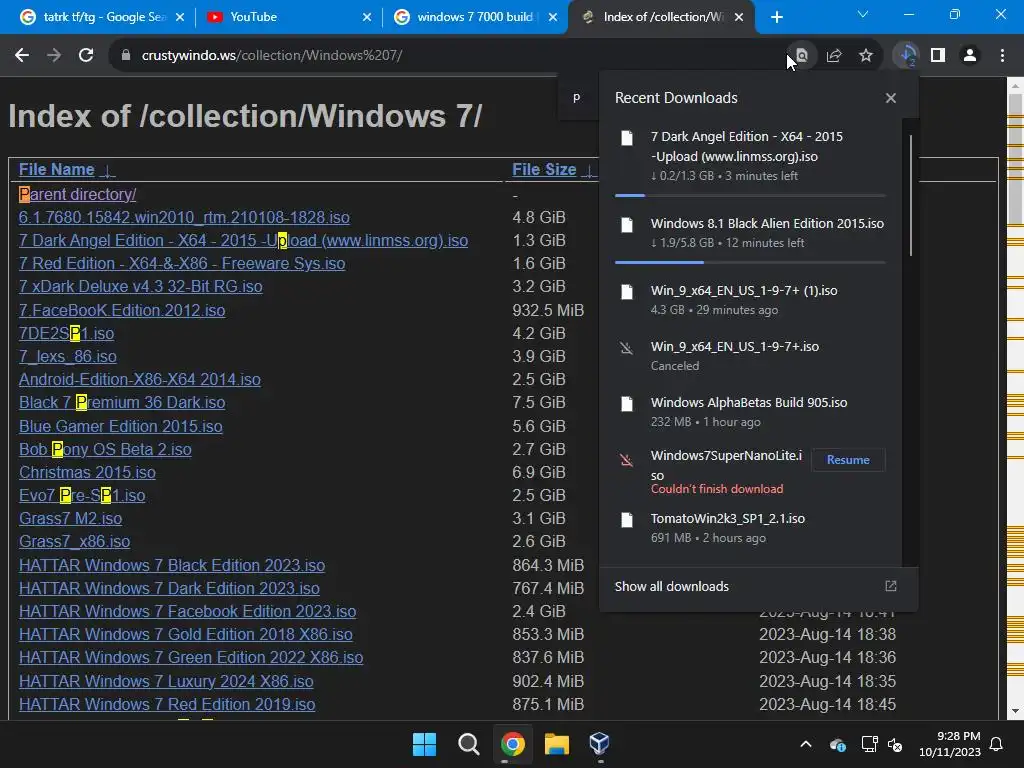
Task: Click file icon of TomatoWin2k3_SP1_2.1.iso
Action: (x=627, y=520)
